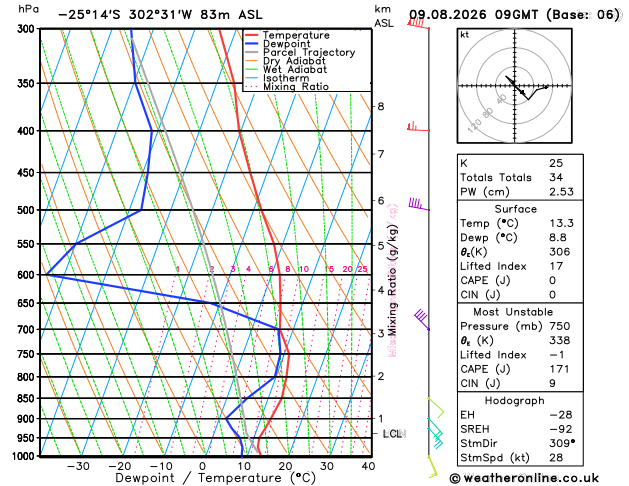
Task: Click the EH value -28
Action: (561, 415)
